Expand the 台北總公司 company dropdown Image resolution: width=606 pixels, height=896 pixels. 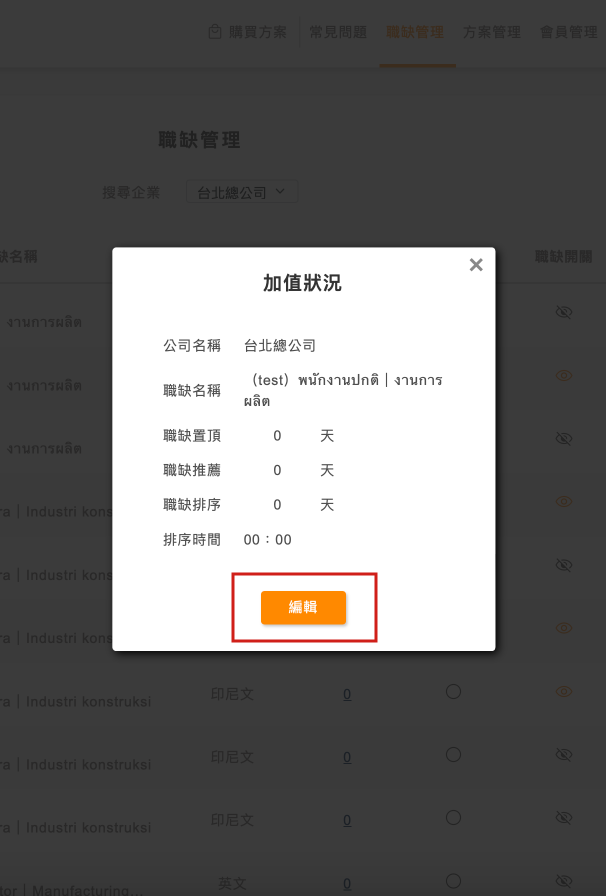(x=242, y=192)
